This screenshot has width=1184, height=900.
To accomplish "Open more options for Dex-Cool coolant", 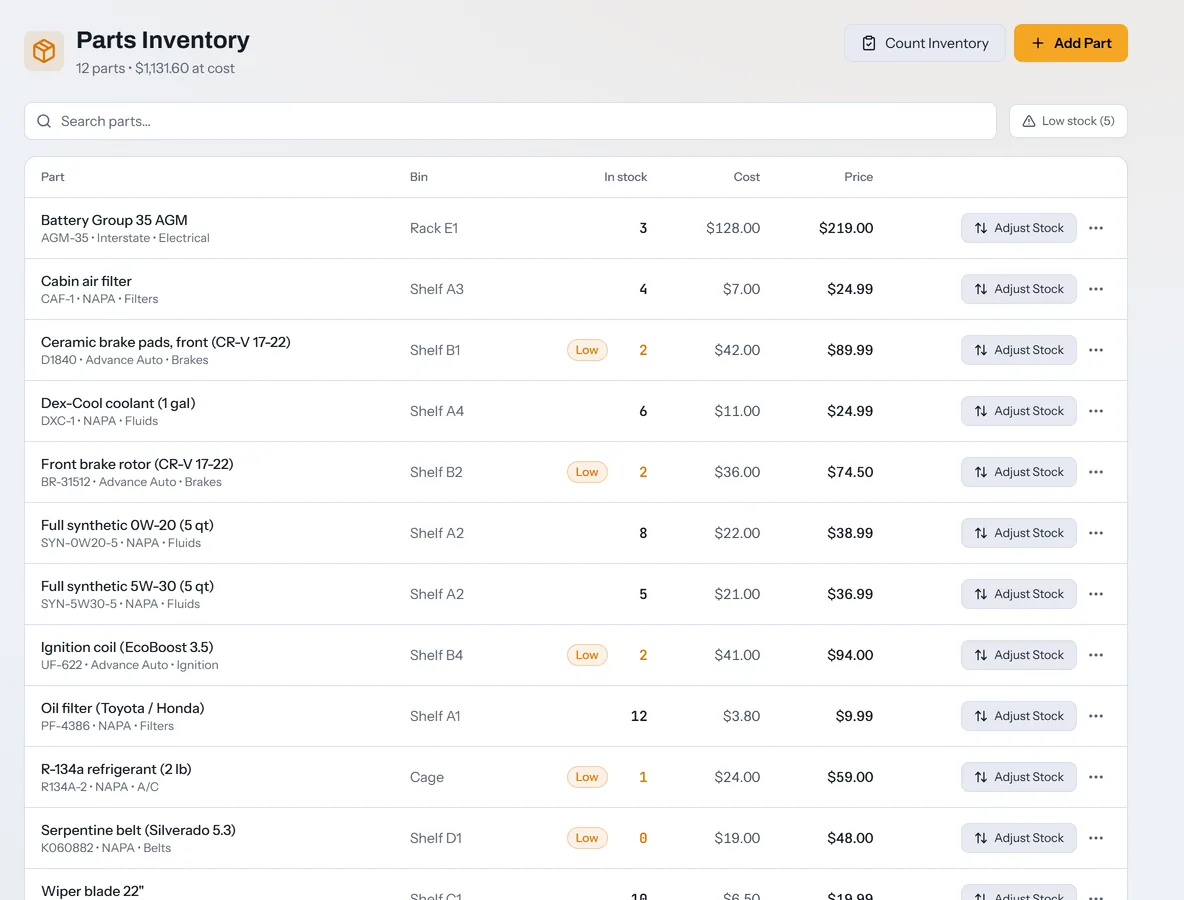I will click(x=1096, y=411).
